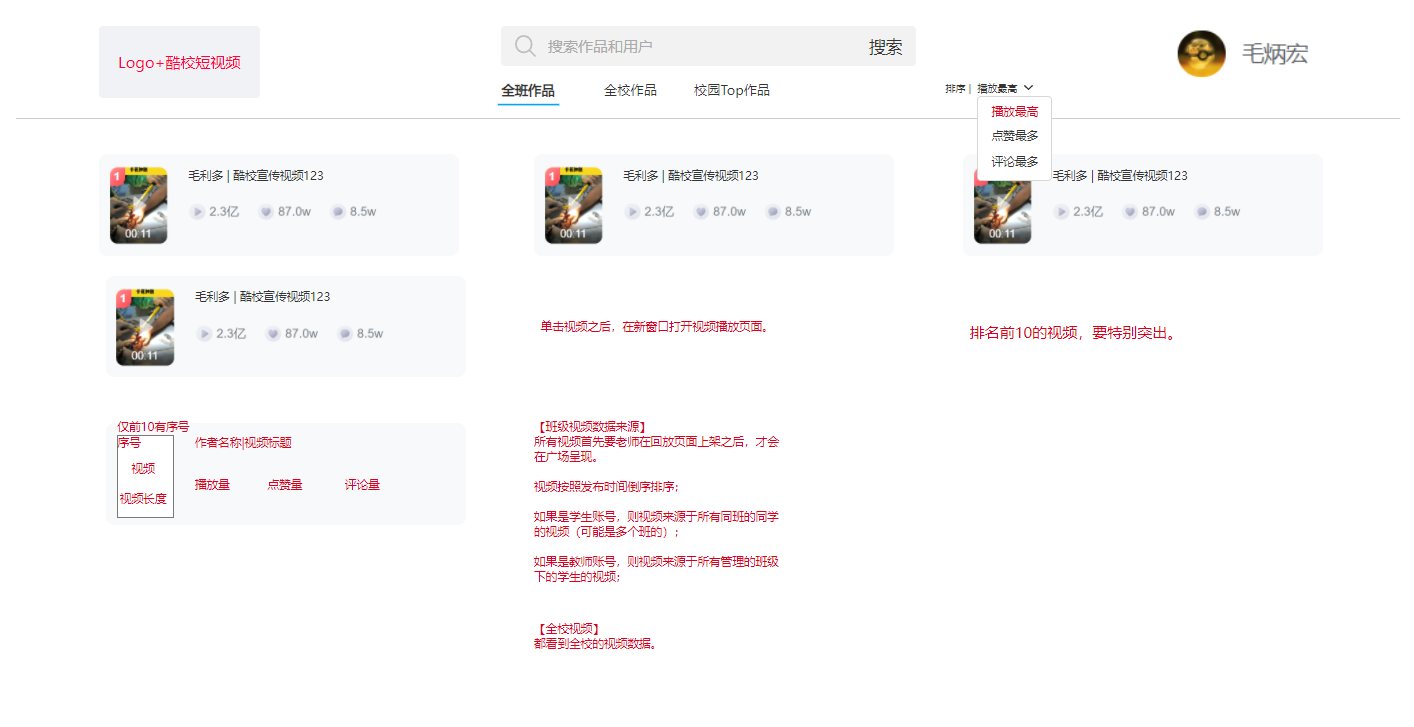Click the 作者名称|视频标题 placeholder text
This screenshot has height=727, width=1414.
(243, 443)
